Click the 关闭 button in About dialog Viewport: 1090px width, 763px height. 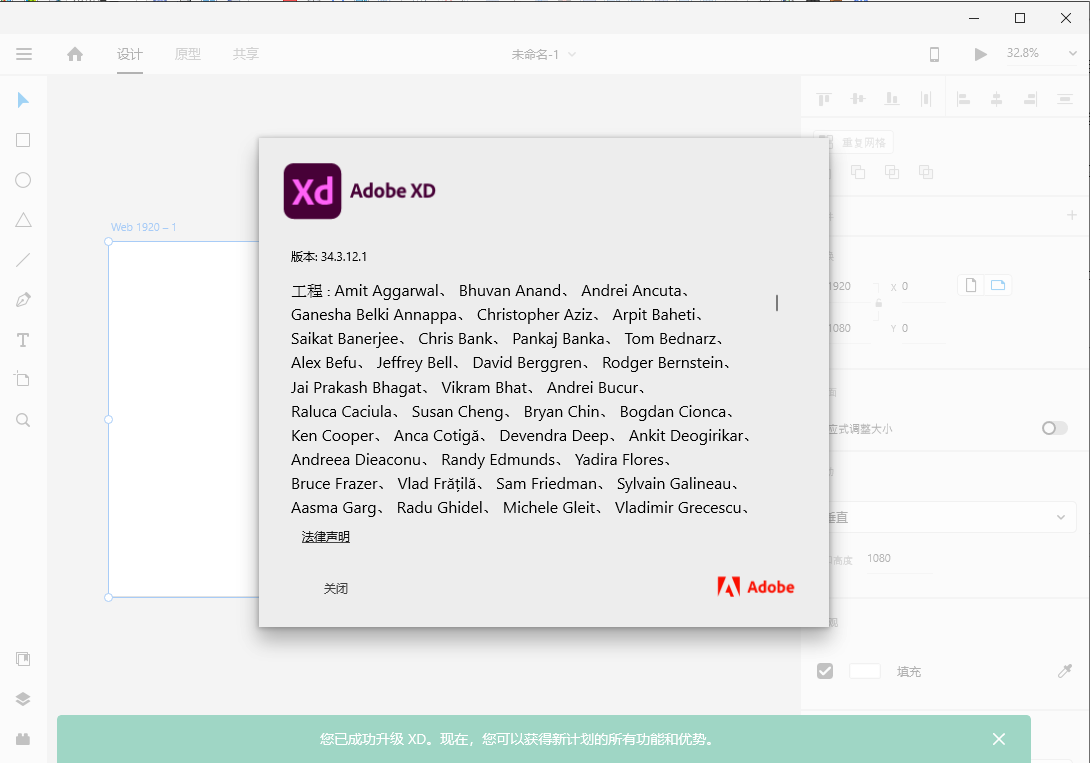336,589
